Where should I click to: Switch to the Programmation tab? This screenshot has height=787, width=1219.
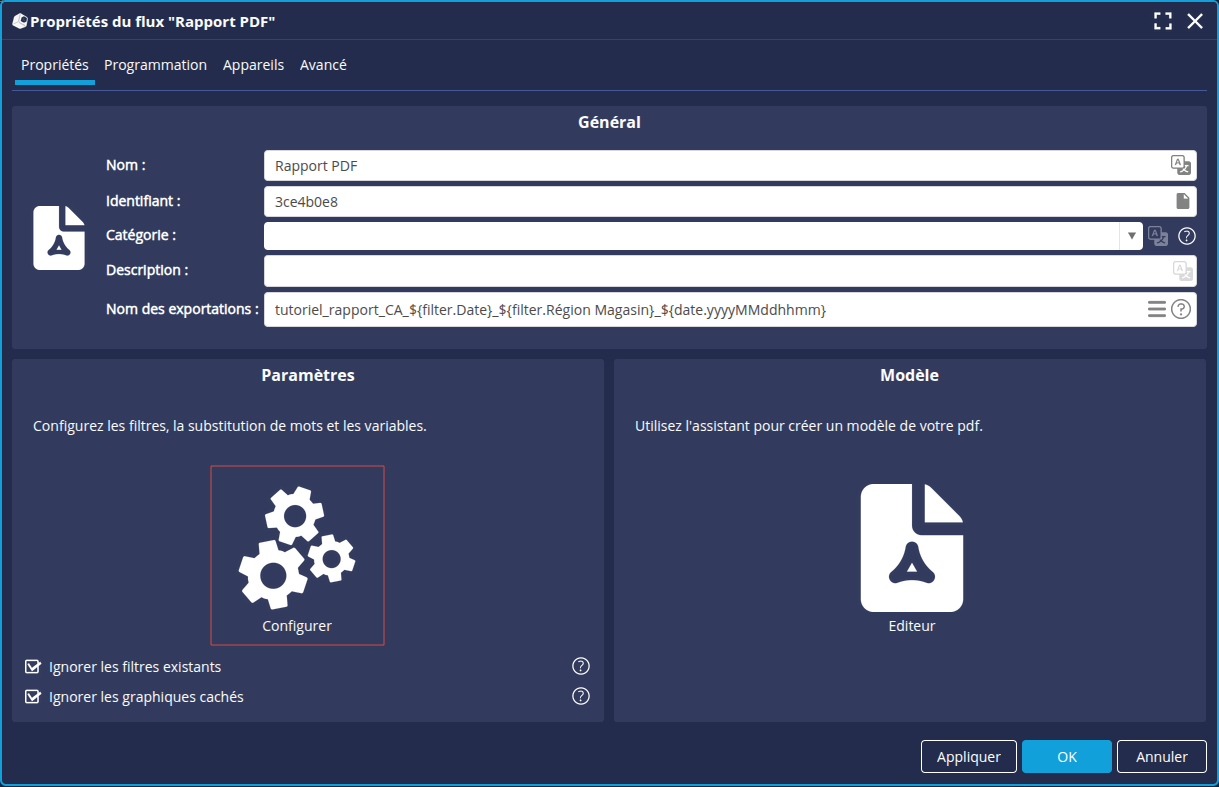pos(155,65)
